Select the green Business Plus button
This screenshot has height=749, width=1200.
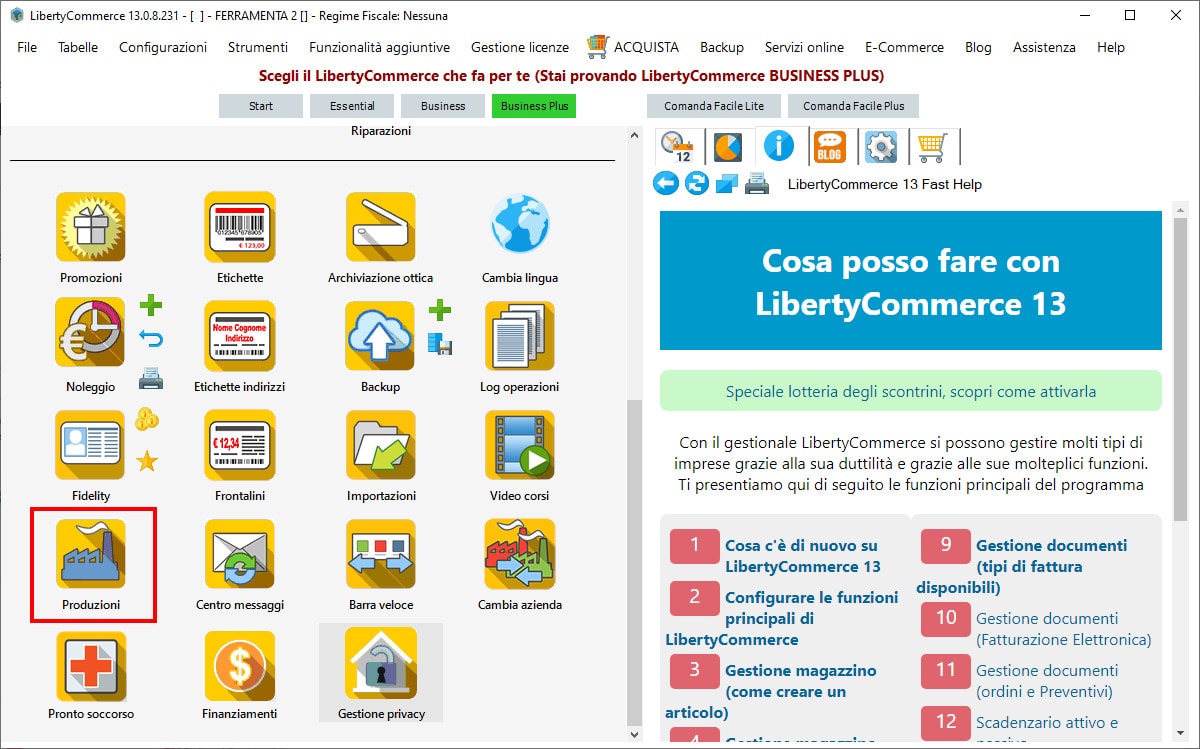534,106
